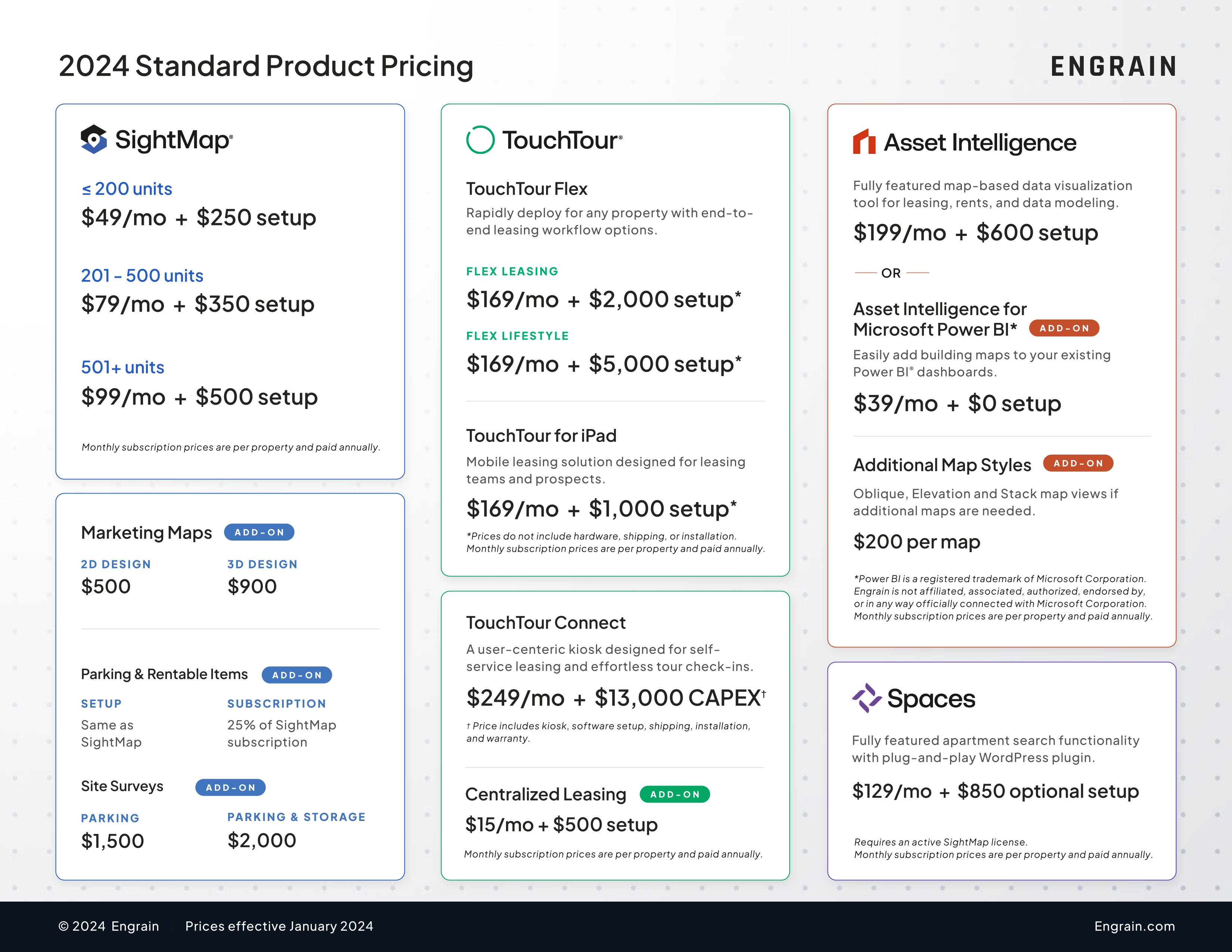Image resolution: width=1232 pixels, height=952 pixels.
Task: Click the Parking & Rentable Items ADD-ON badge
Action: 297,675
